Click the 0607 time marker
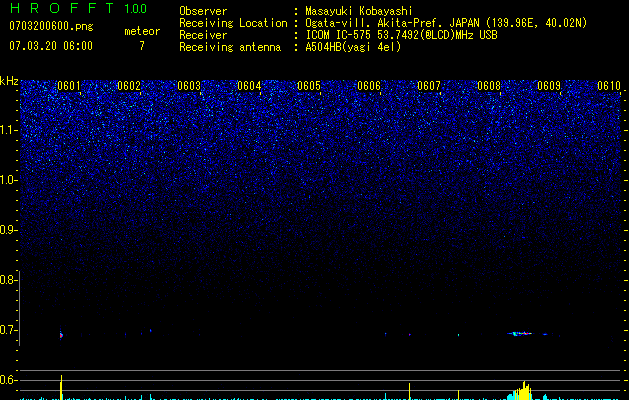The image size is (629, 400). pyautogui.click(x=429, y=86)
